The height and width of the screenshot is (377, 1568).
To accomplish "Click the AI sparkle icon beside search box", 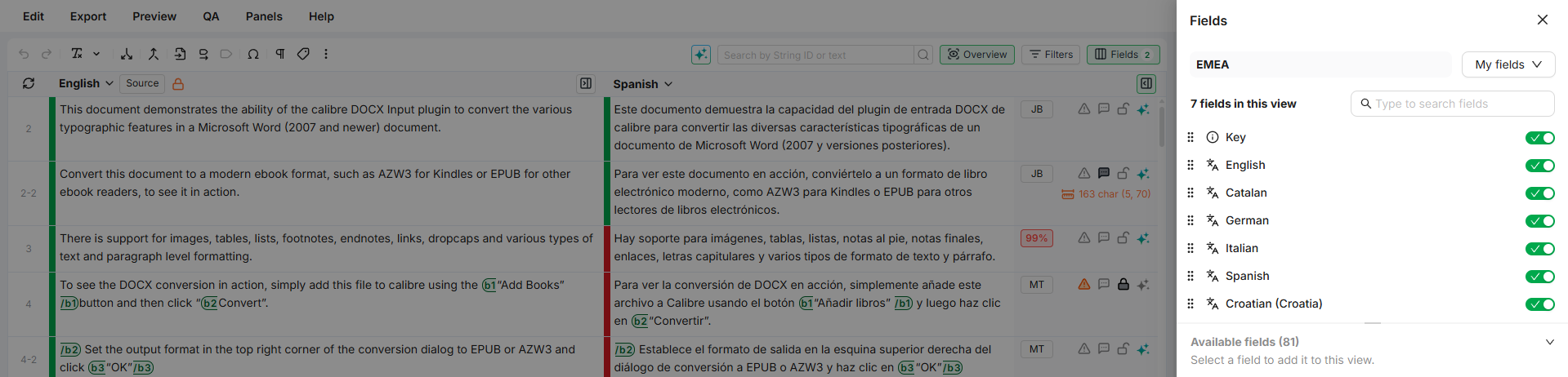I will click(x=700, y=55).
